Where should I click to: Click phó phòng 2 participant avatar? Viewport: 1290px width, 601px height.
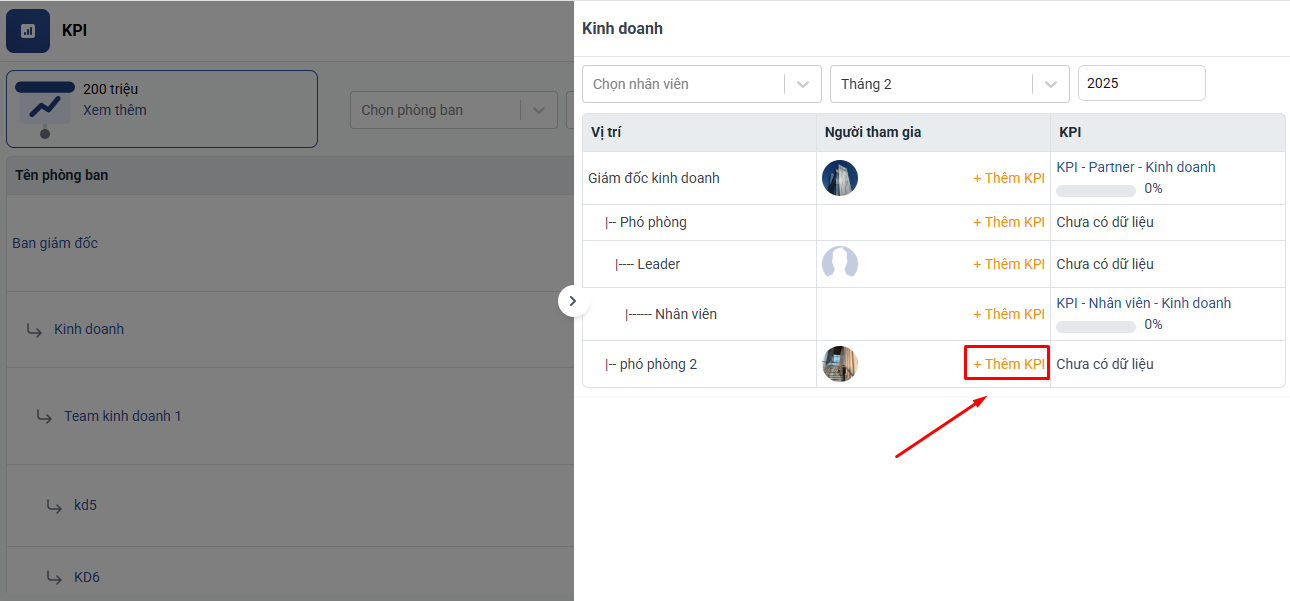click(x=839, y=364)
